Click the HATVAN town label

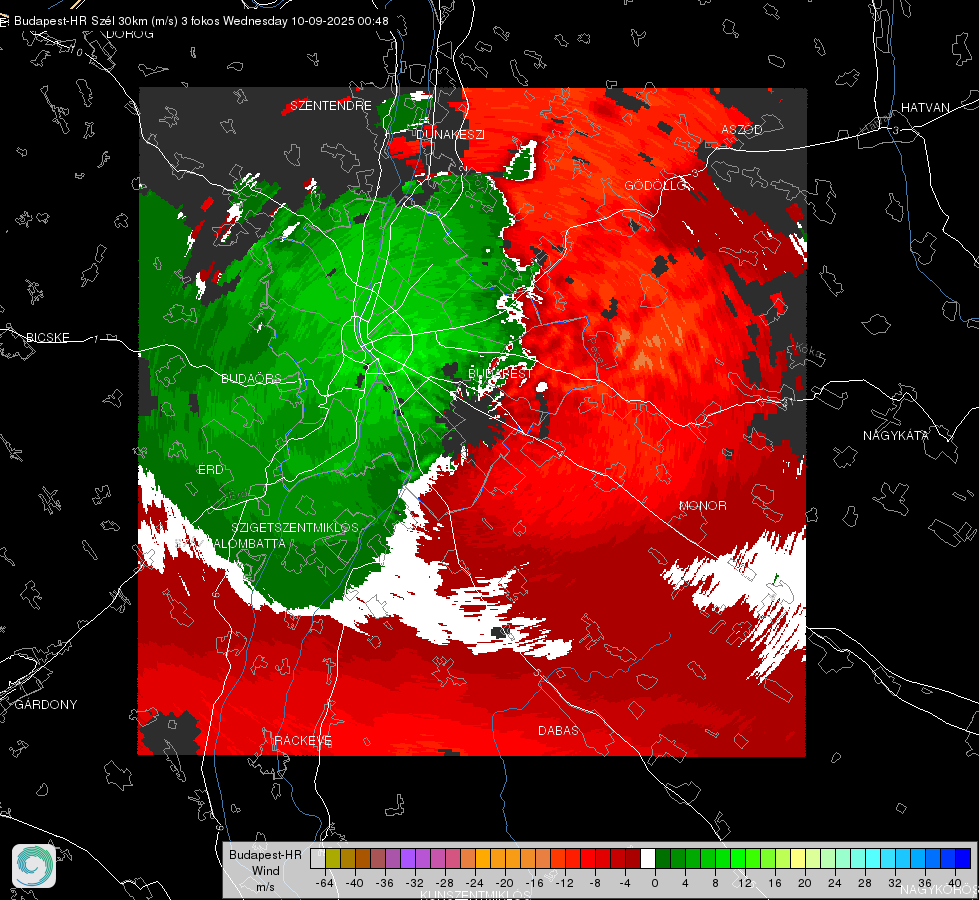[x=925, y=107]
